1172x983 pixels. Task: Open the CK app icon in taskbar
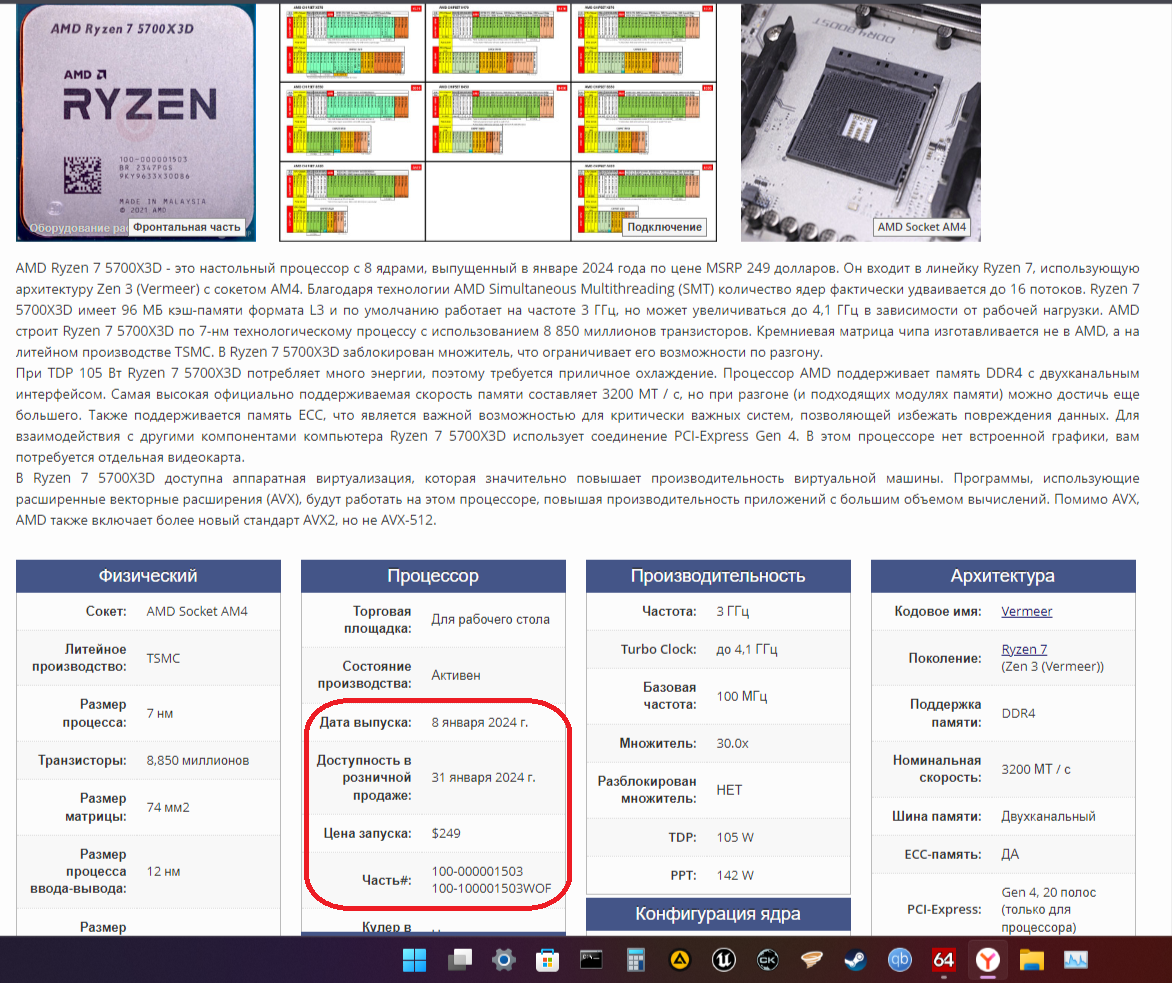[x=768, y=960]
